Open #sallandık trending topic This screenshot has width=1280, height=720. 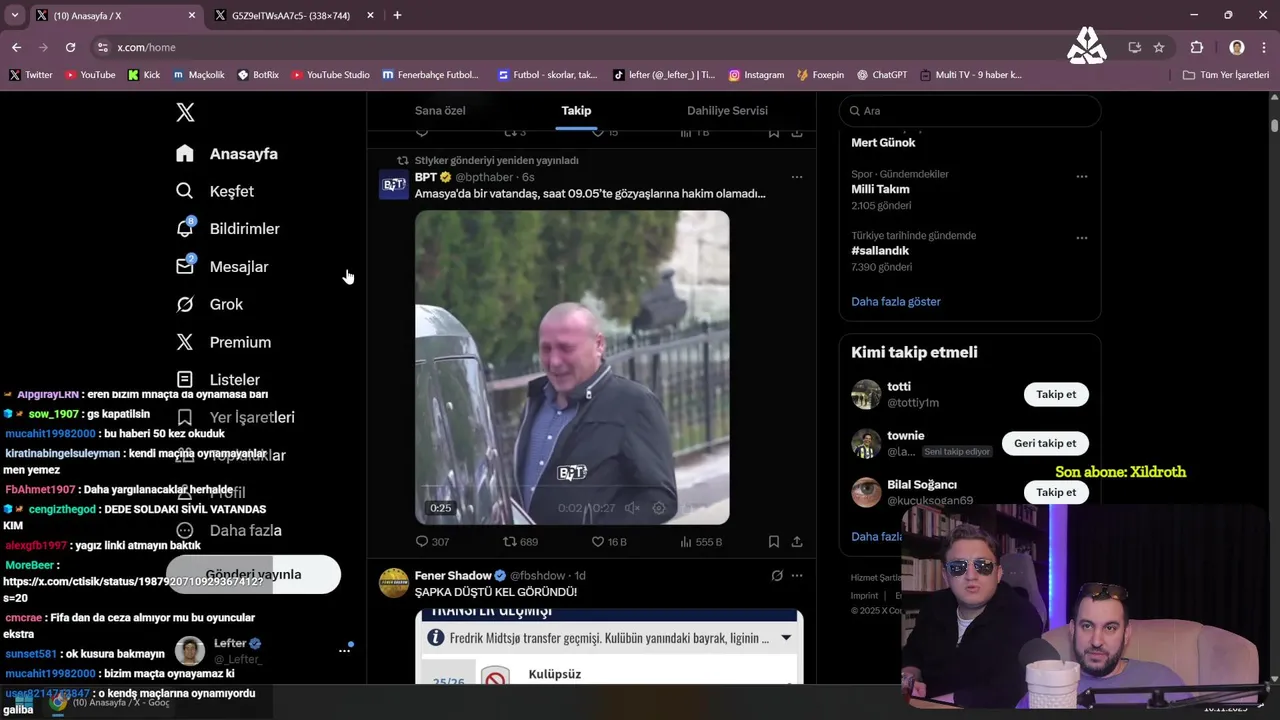click(x=880, y=251)
